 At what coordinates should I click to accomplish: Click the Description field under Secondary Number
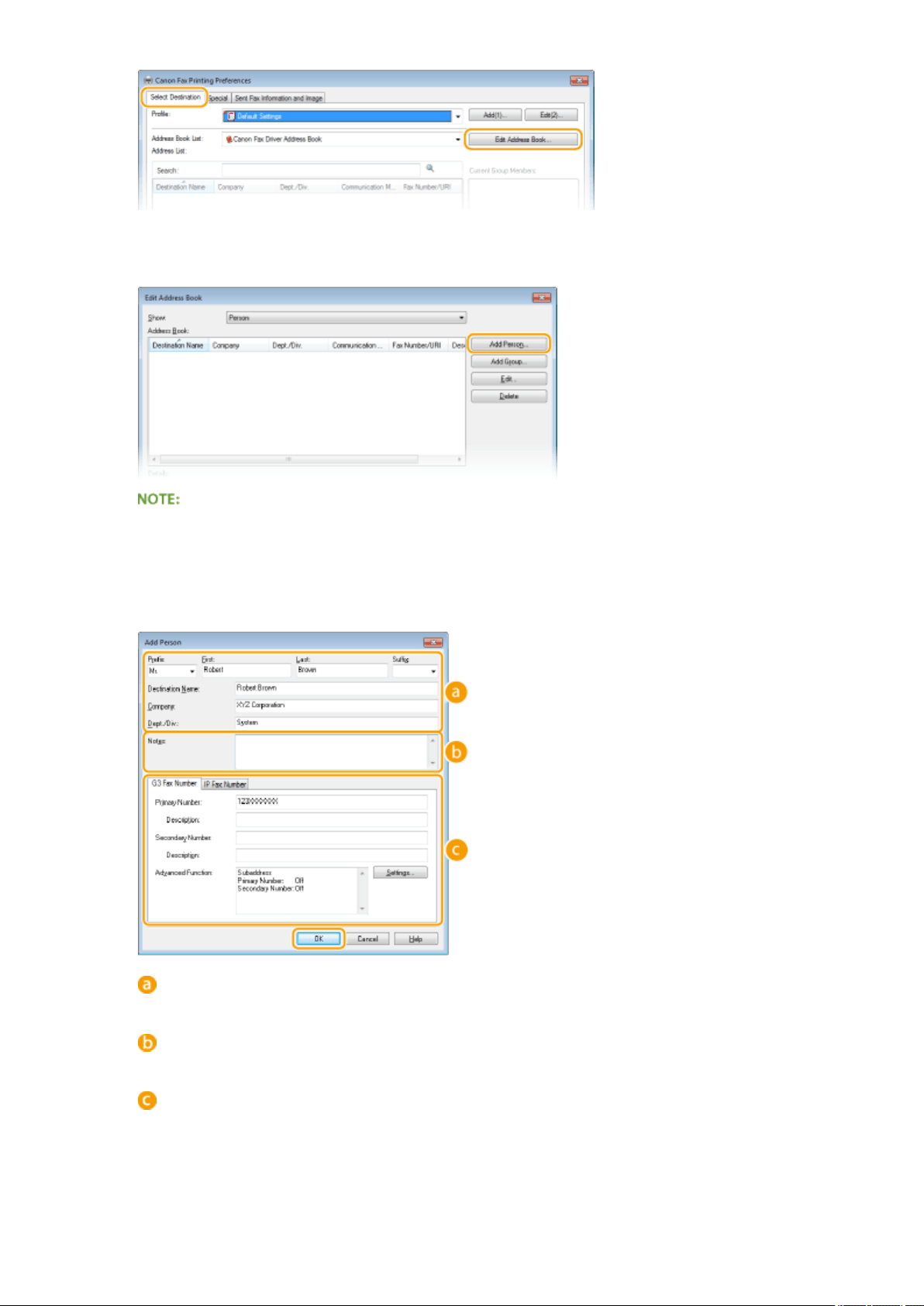[x=331, y=856]
